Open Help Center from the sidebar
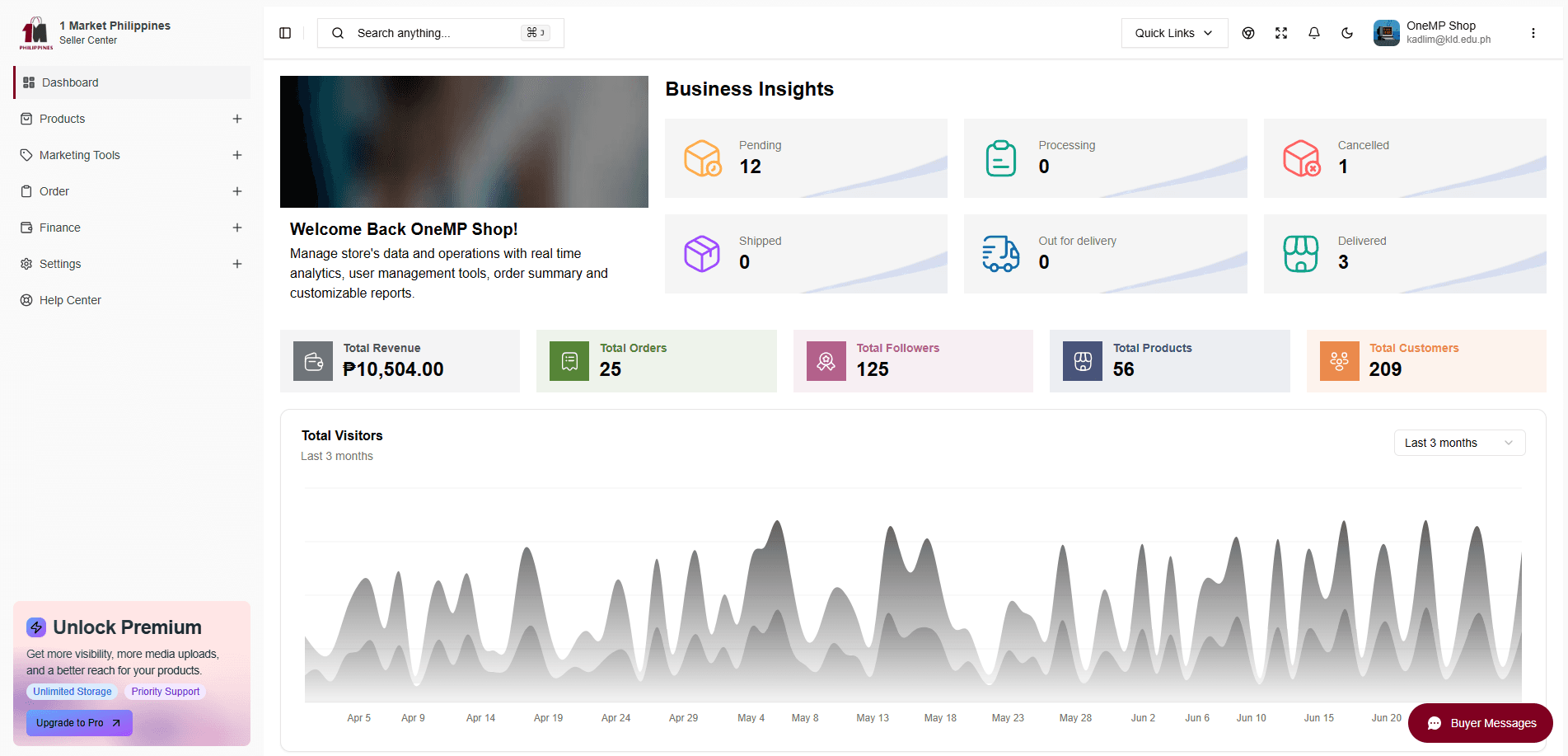Screen dimensions: 1568x756 [x=70, y=300]
